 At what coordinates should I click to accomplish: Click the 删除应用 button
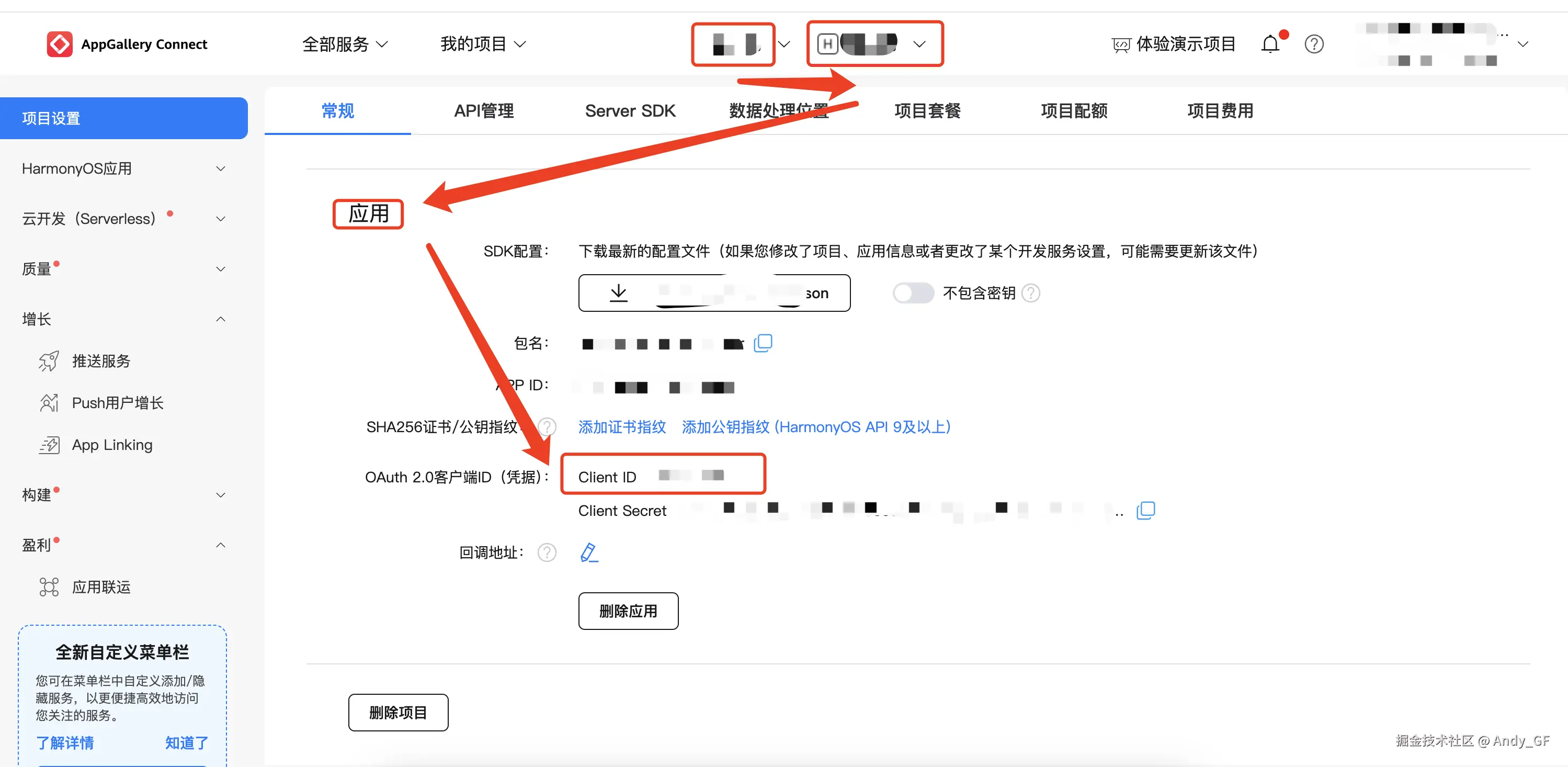point(628,611)
